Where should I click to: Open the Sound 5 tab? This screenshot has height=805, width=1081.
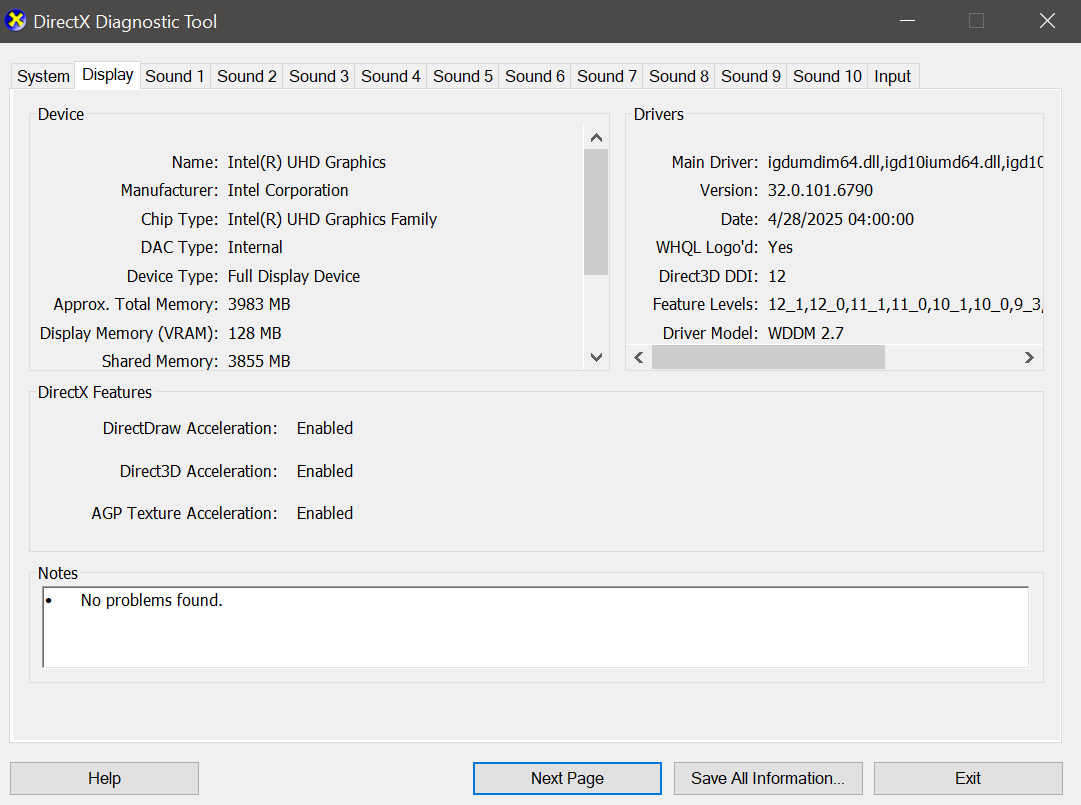point(463,77)
